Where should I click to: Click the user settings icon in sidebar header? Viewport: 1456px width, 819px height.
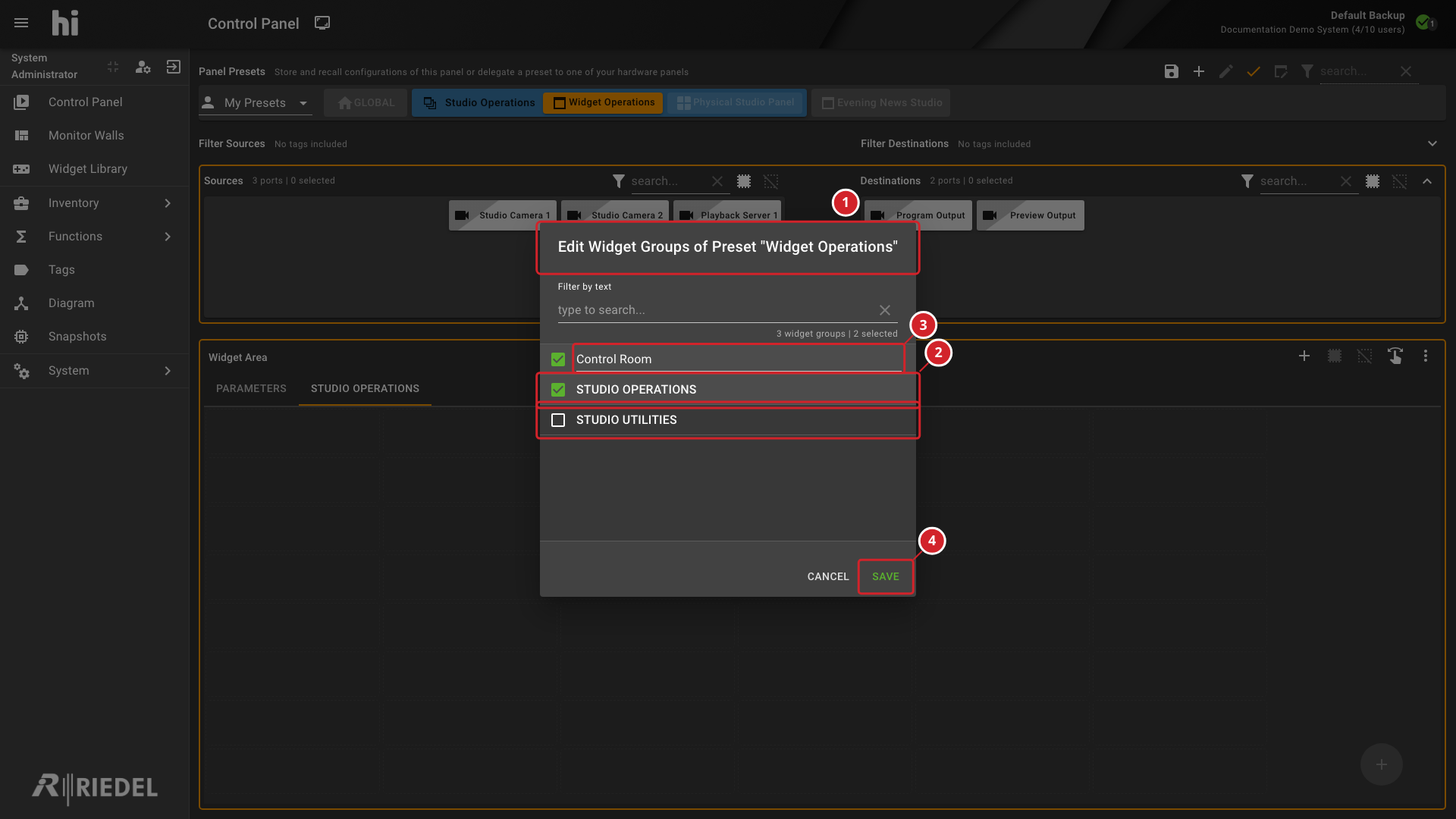coord(143,67)
